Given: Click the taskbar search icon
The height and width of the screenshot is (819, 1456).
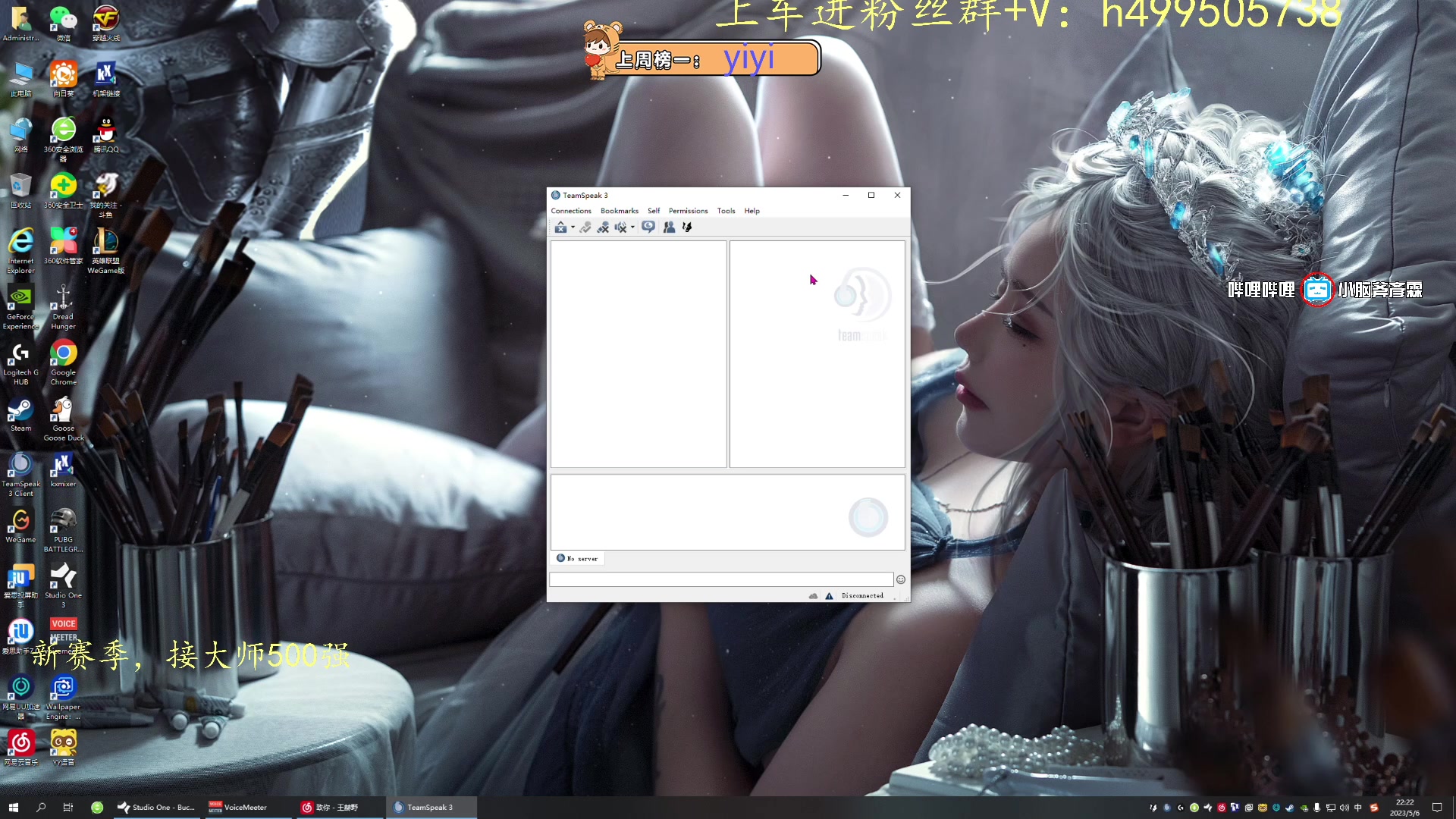Looking at the screenshot, I should [x=41, y=808].
